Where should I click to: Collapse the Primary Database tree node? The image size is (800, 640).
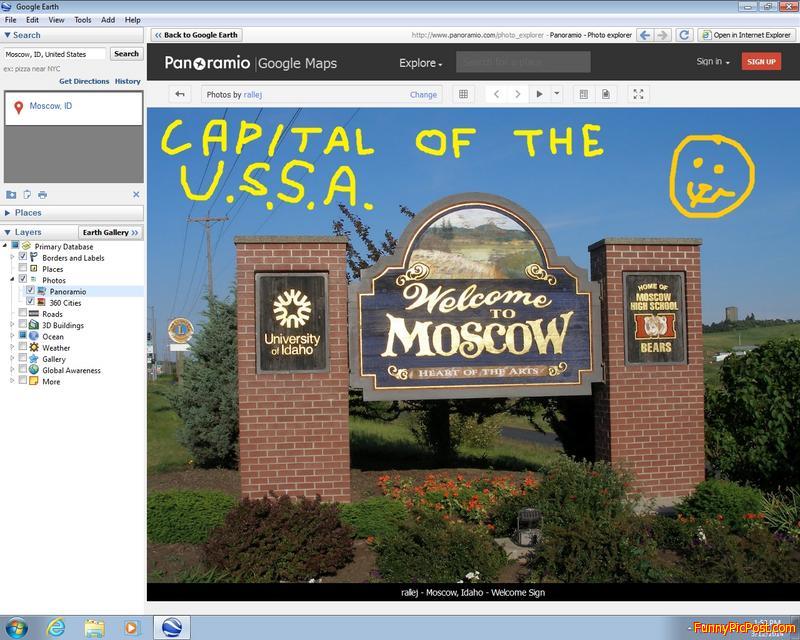point(5,245)
